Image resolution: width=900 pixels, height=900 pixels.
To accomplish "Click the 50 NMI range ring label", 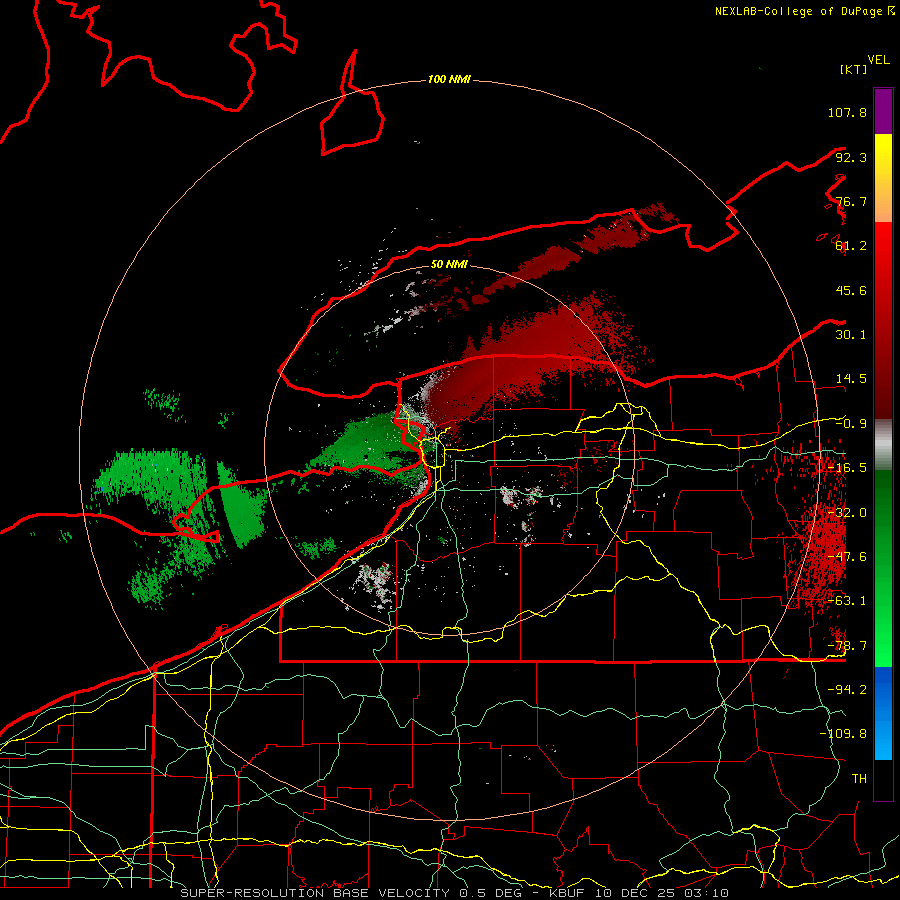I will pyautogui.click(x=449, y=264).
